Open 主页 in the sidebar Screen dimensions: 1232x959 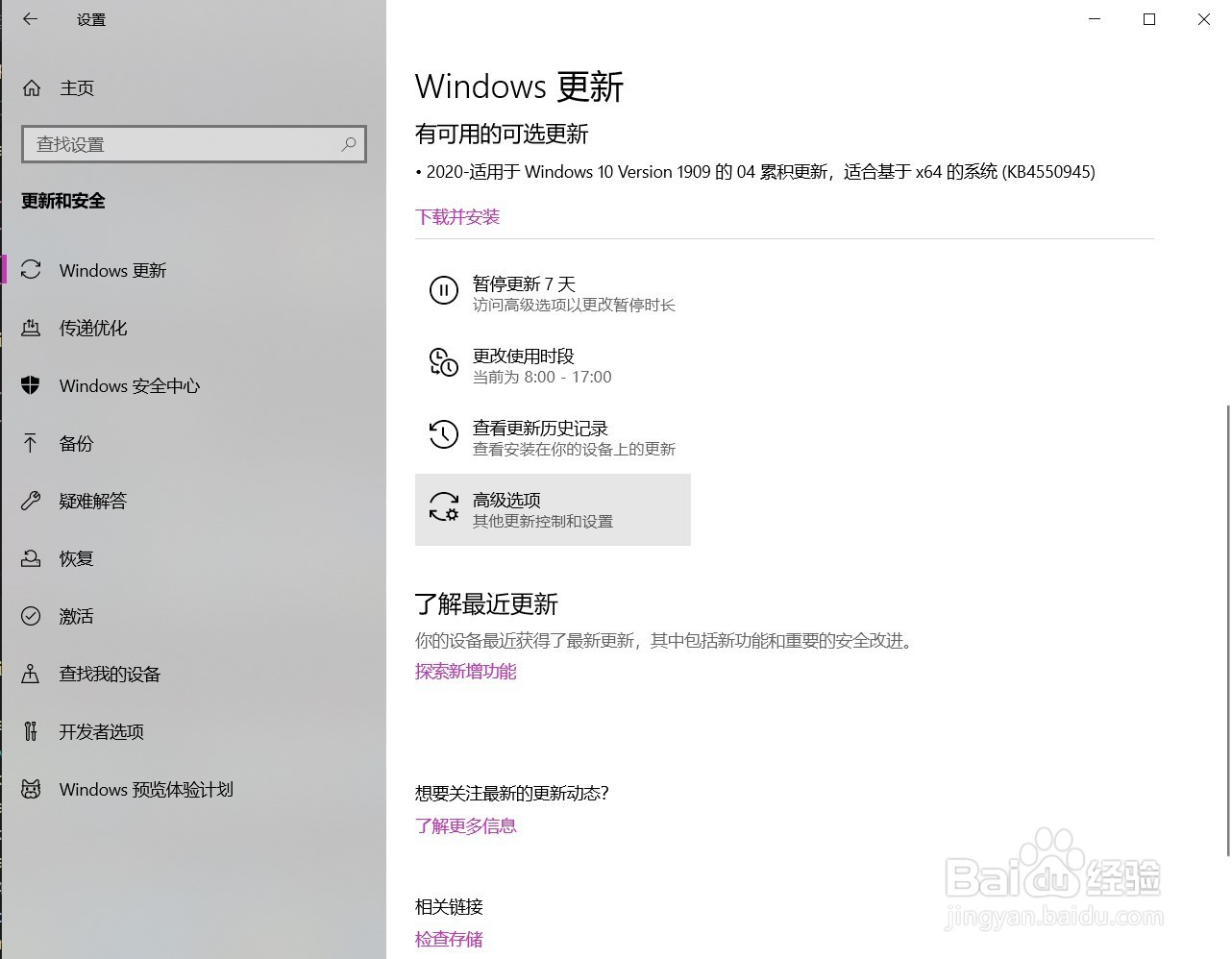pyautogui.click(x=193, y=87)
